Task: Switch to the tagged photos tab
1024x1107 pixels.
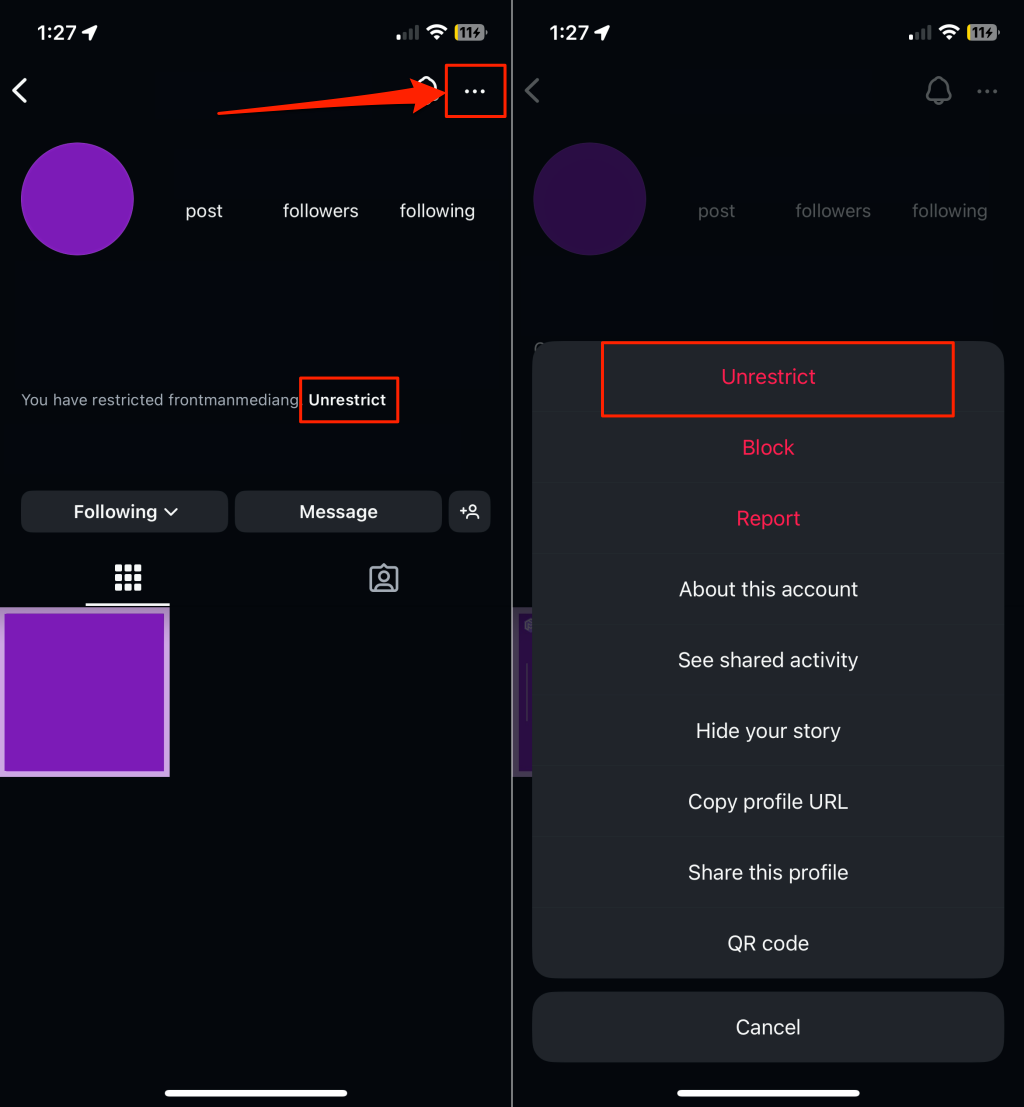Action: click(383, 578)
